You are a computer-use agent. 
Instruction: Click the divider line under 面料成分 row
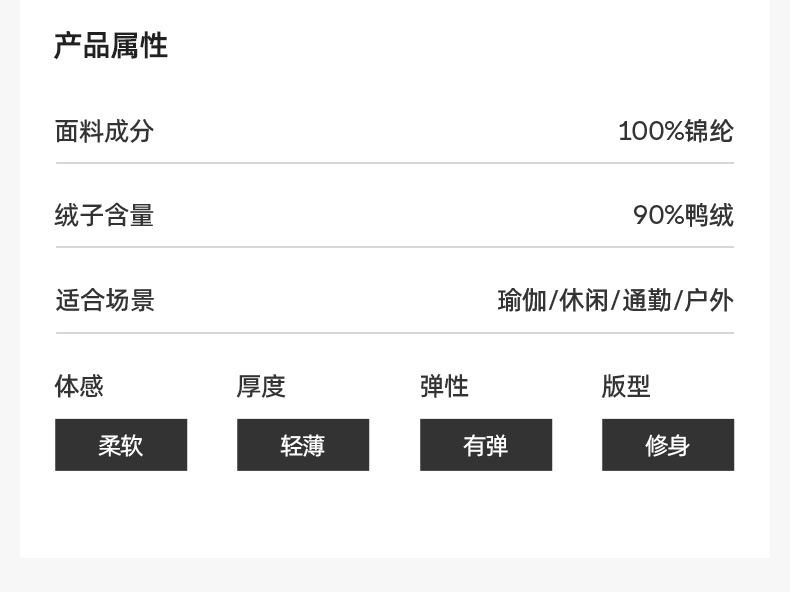point(394,163)
